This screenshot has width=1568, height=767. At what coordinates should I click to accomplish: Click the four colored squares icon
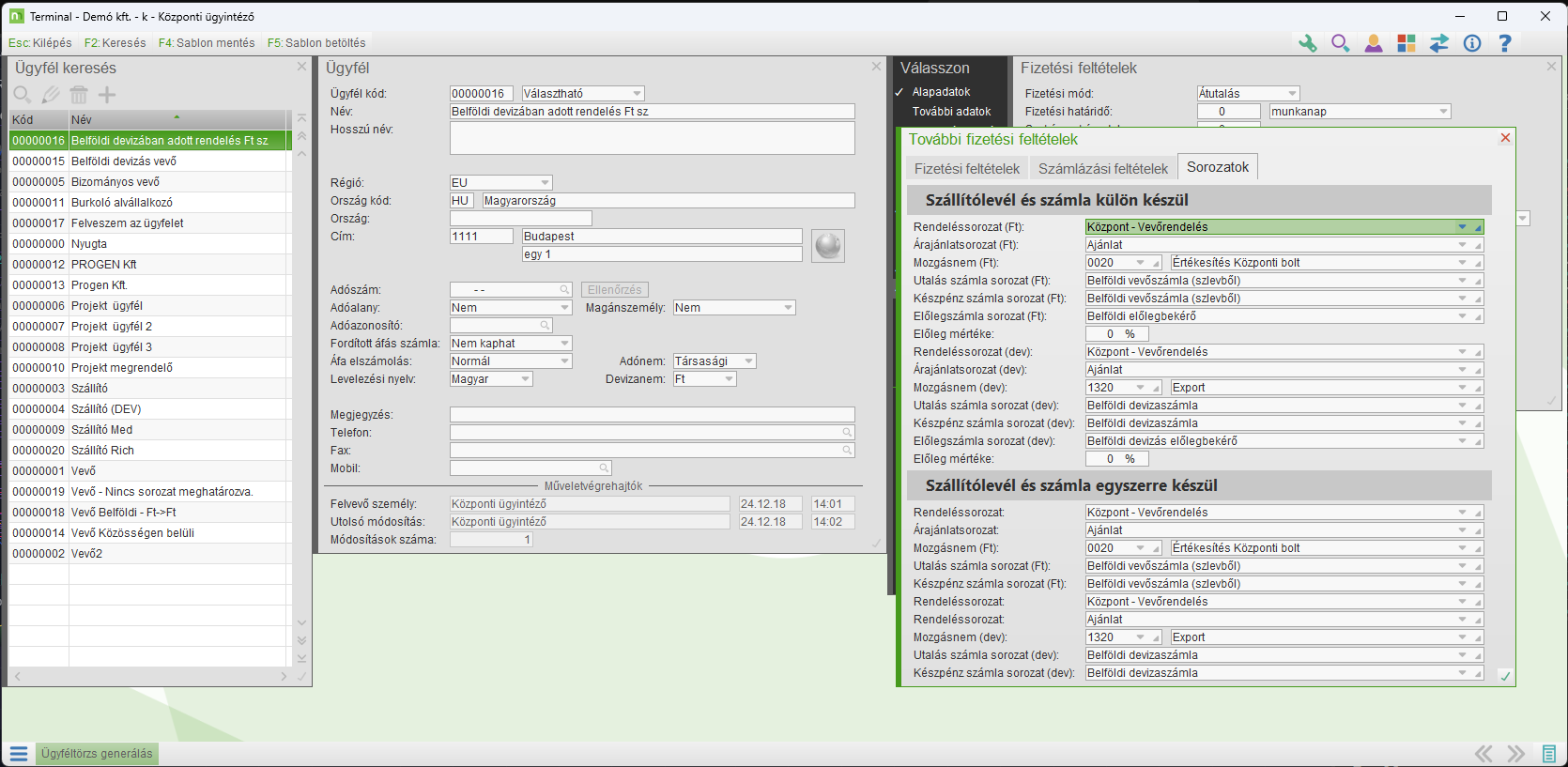[x=1406, y=43]
